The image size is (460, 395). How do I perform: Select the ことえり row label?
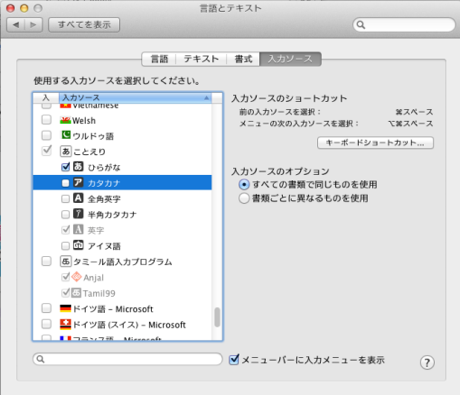(x=89, y=152)
